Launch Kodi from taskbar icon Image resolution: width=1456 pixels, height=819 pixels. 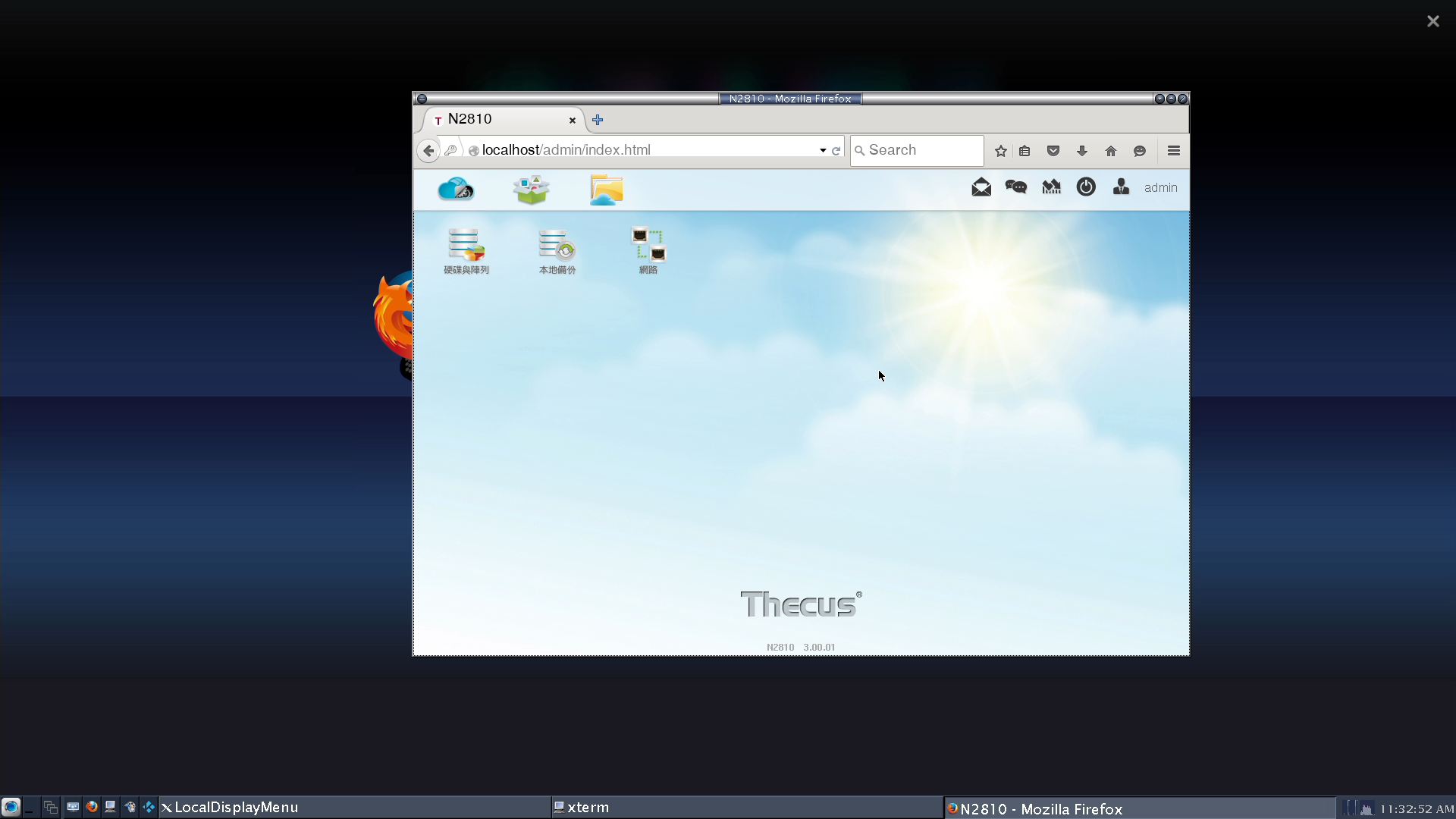tap(149, 807)
